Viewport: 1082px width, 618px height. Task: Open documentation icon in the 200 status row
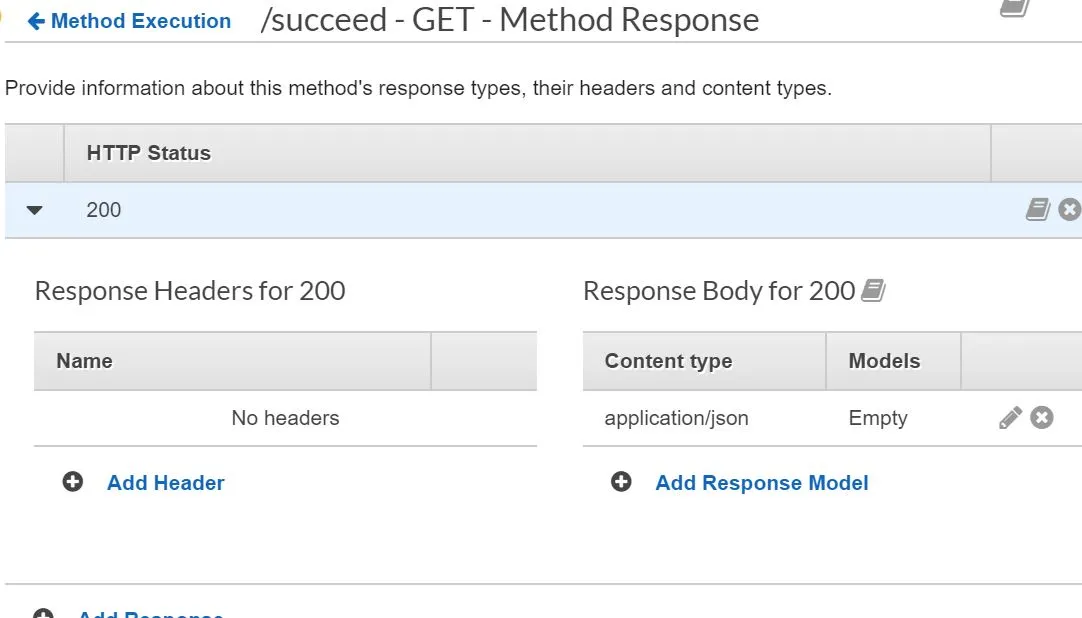[x=1038, y=209]
